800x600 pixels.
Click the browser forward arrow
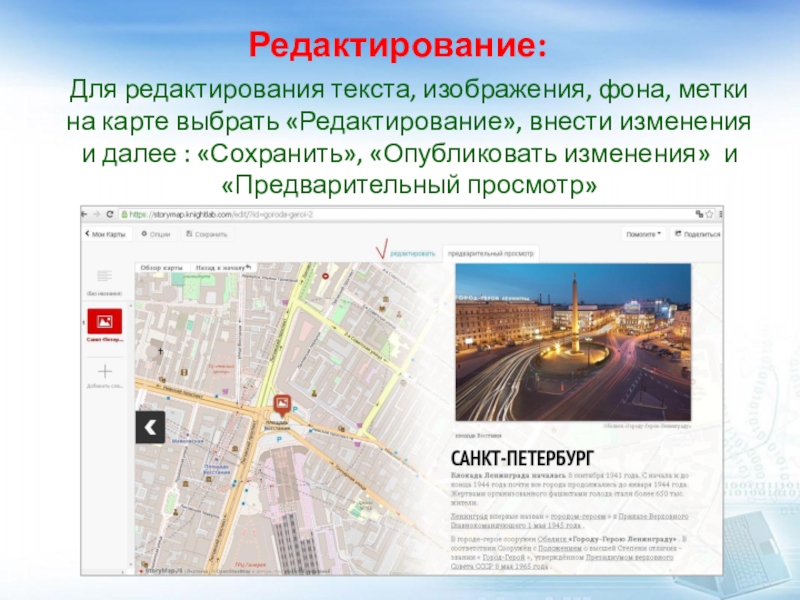[x=97, y=214]
